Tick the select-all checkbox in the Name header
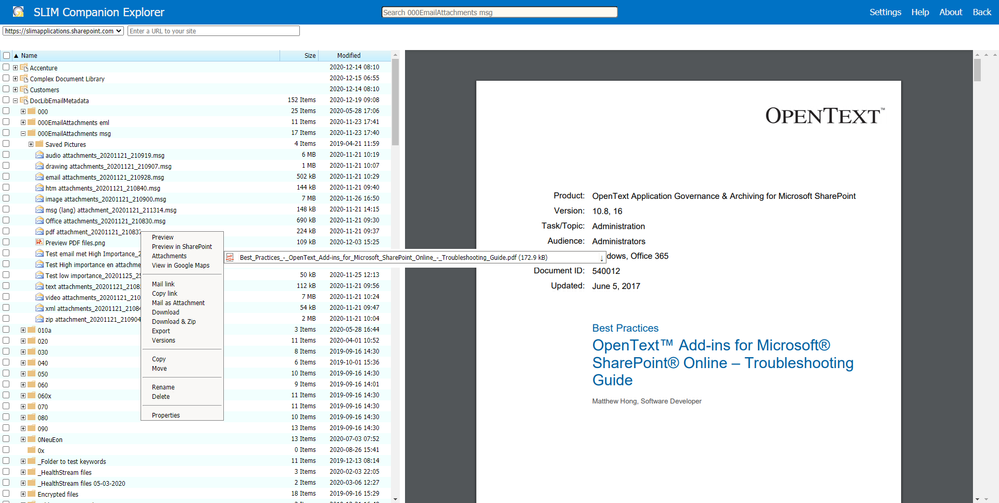The image size is (999, 503). (6, 56)
